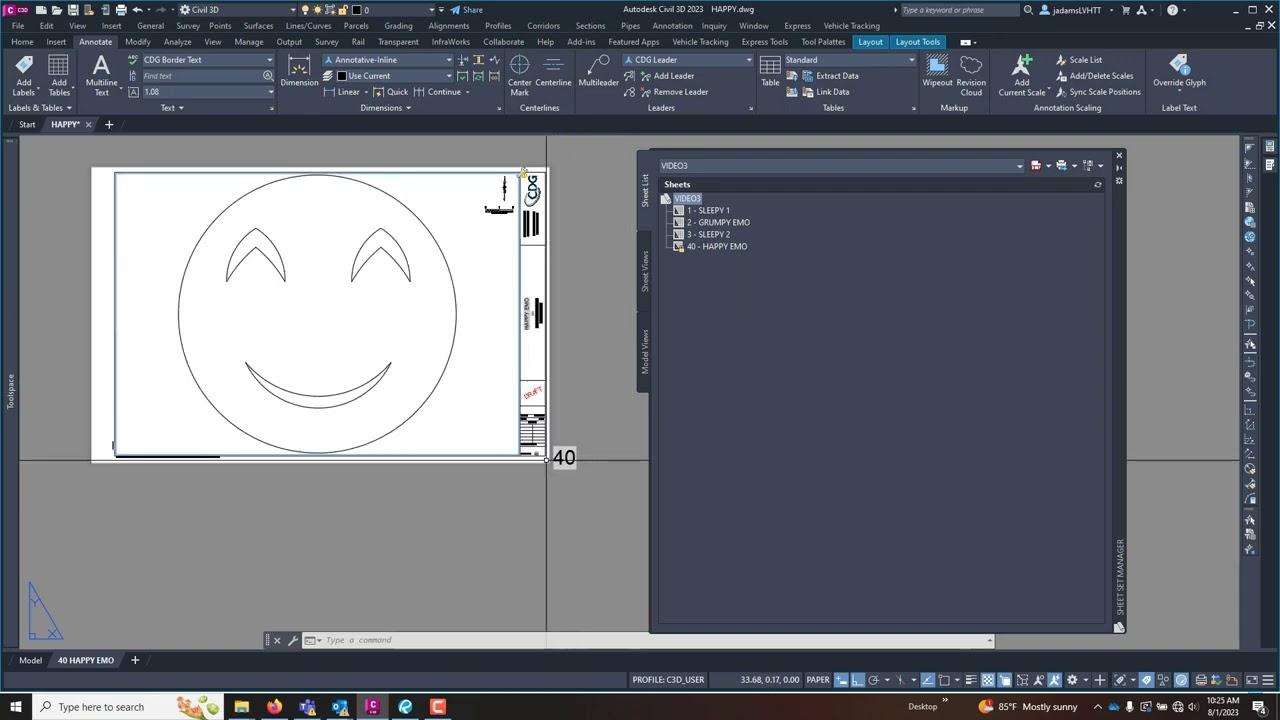Screen dimensions: 1280x720
Task: Click the Plot printer icon in the quick access toolbar
Action: [x=121, y=10]
